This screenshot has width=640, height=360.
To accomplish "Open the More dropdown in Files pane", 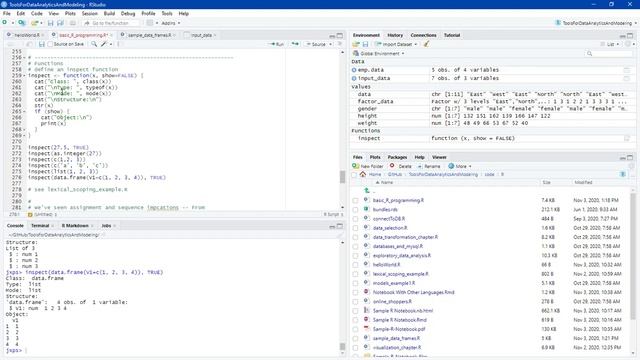I will 460,166.
